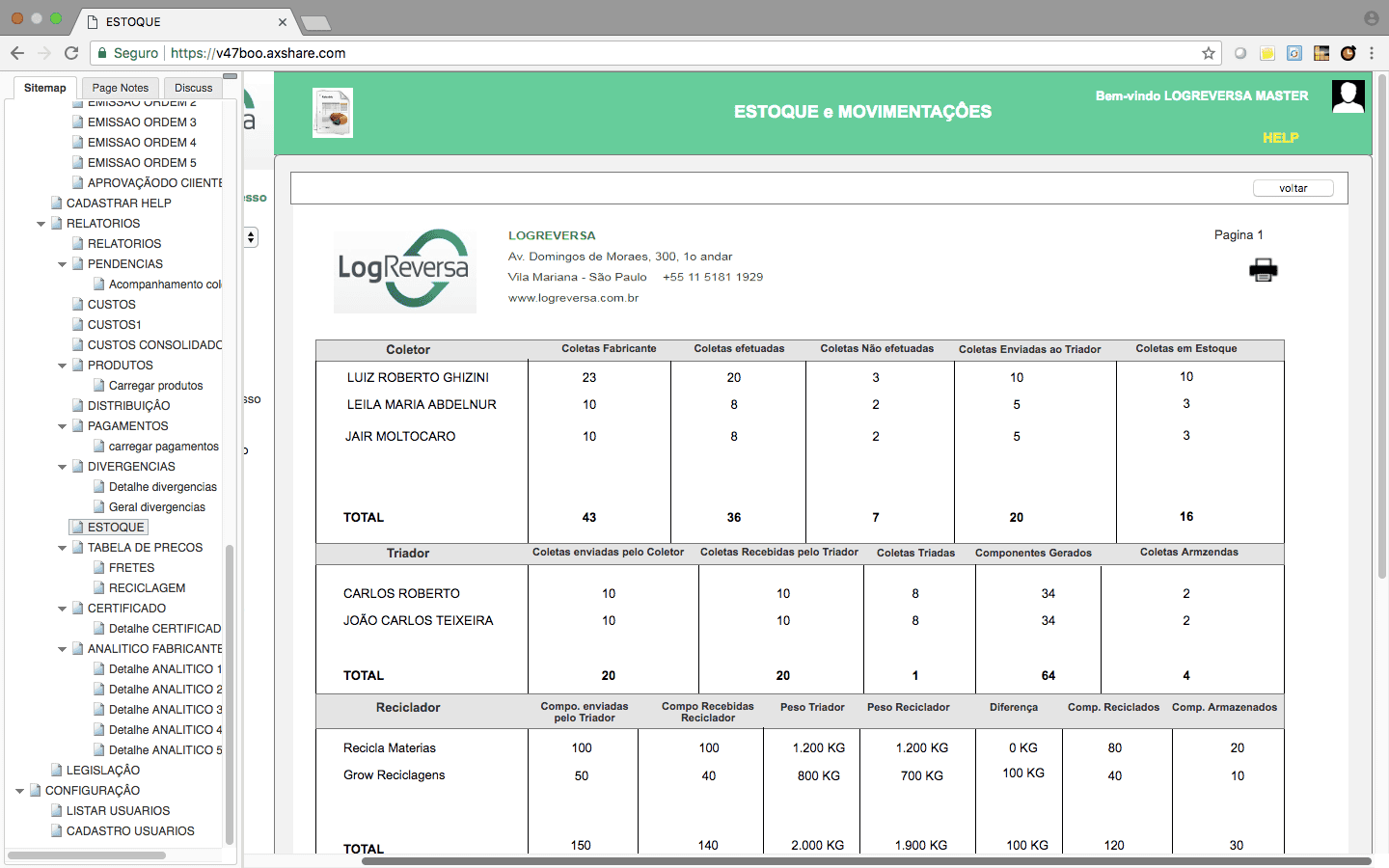Collapse the CERTIFICADO tree node
The height and width of the screenshot is (868, 1389).
(63, 609)
